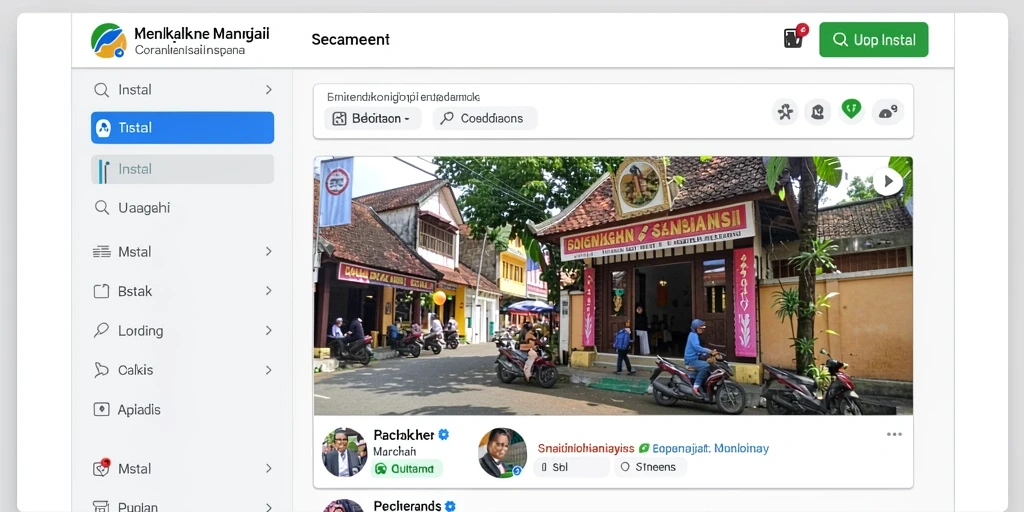
Task: Open the Lording sidebar item
Action: pos(182,330)
